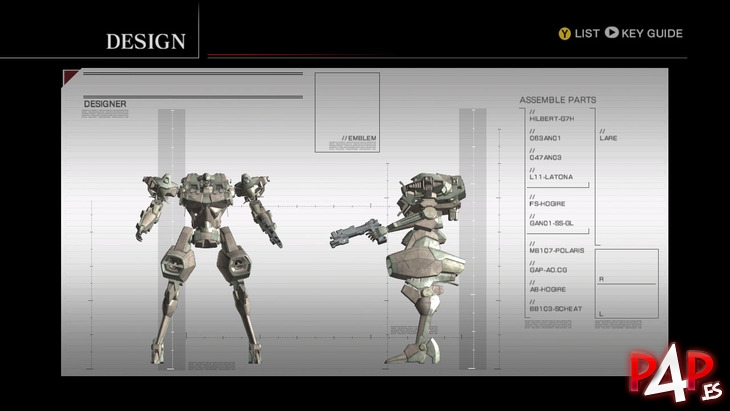Select the ASSEMBLE PARTS heading
This screenshot has width=730, height=411.
click(558, 100)
